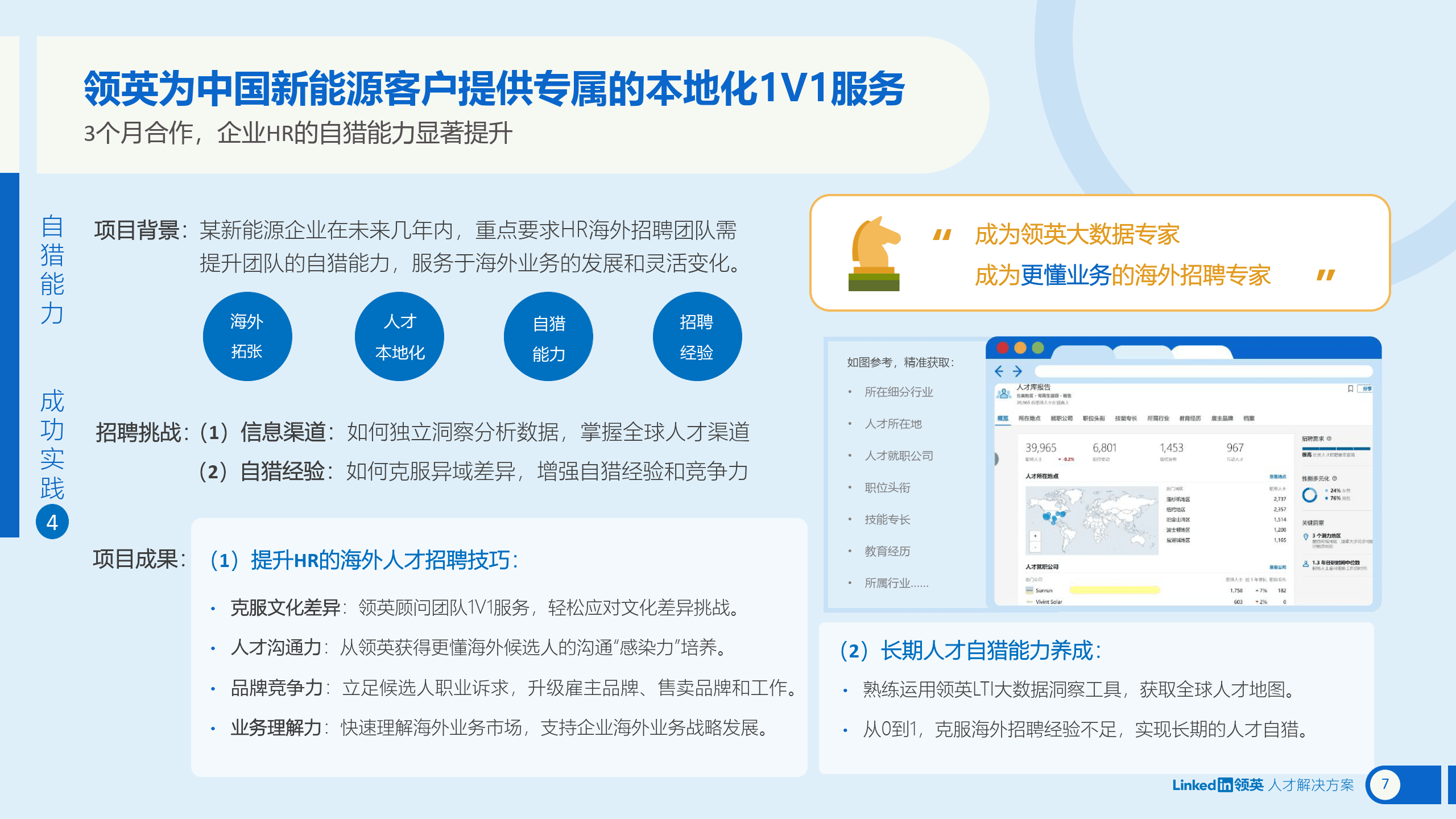The width and height of the screenshot is (1456, 819).
Task: Click the gender diversity donut chart
Action: [1310, 495]
